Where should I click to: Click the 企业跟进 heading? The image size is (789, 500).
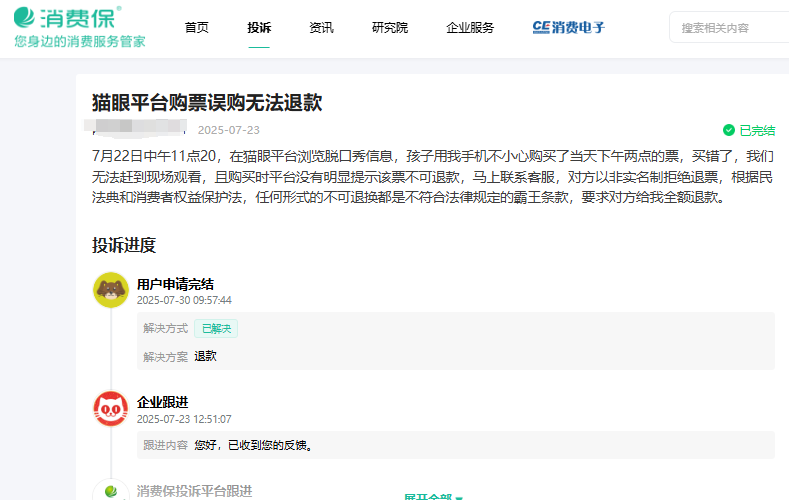pyautogui.click(x=163, y=402)
